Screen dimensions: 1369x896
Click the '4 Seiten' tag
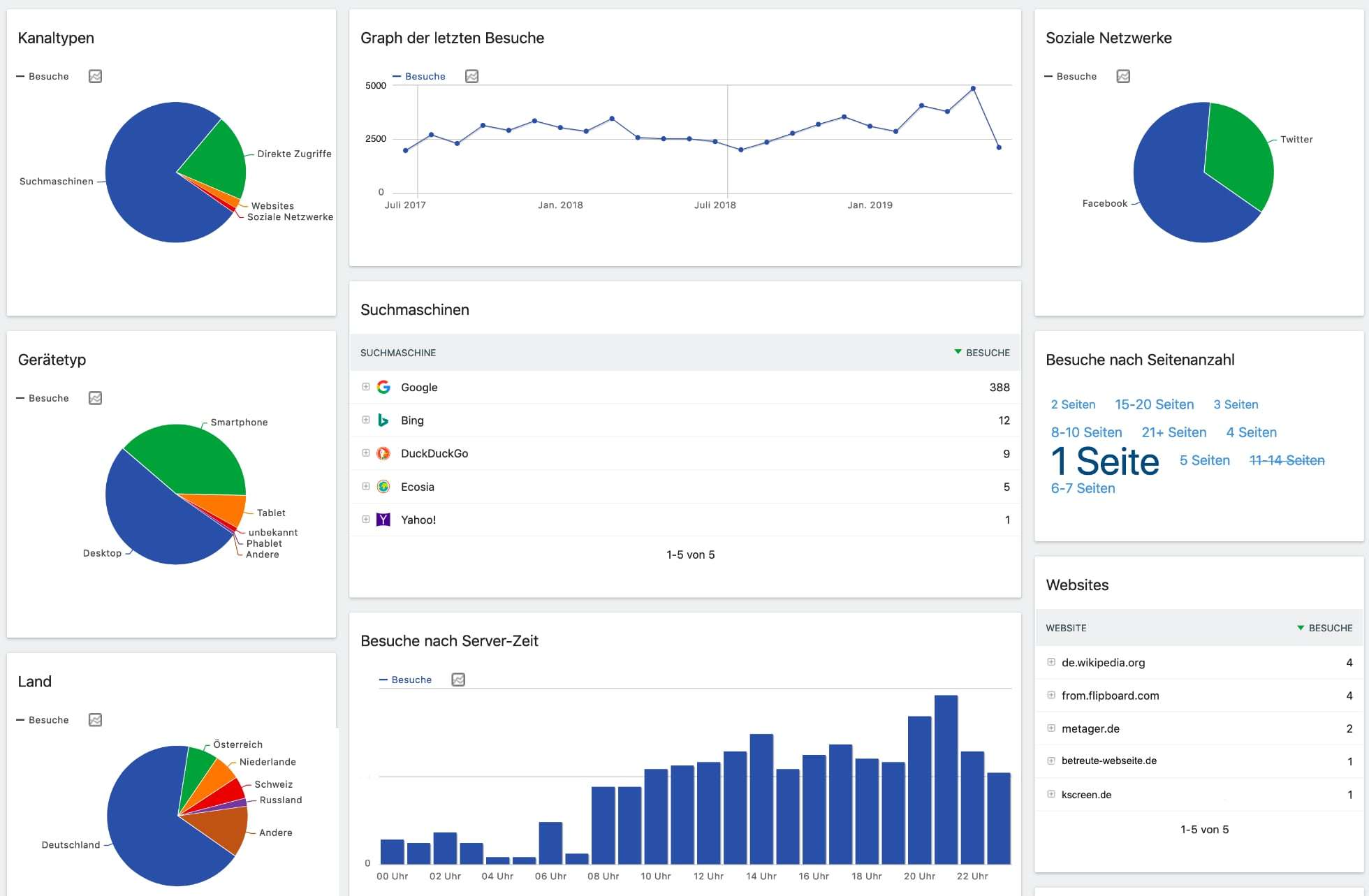click(x=1251, y=432)
